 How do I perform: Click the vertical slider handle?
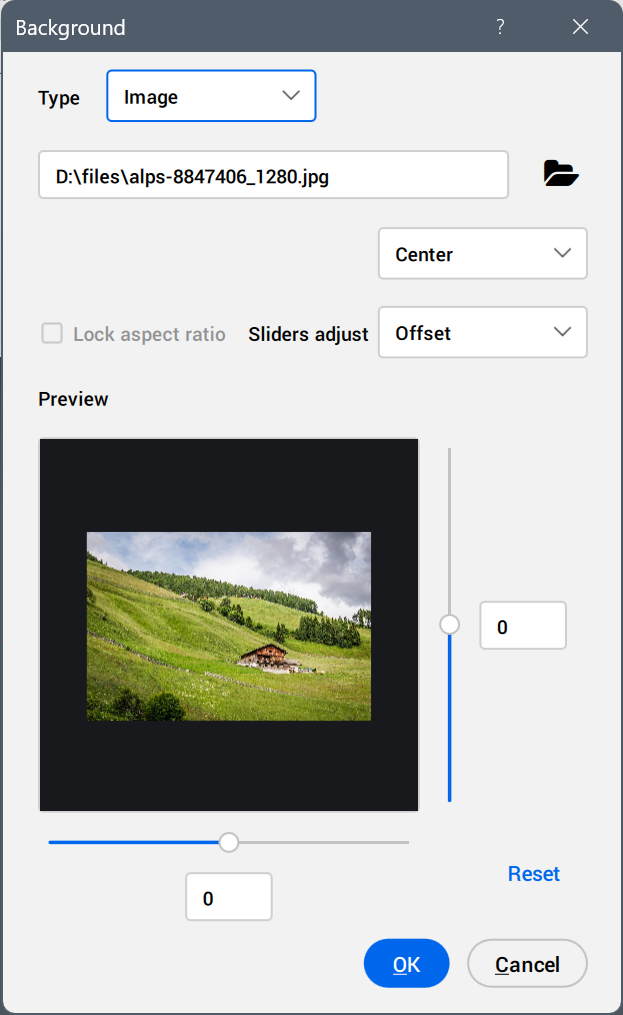pos(450,625)
